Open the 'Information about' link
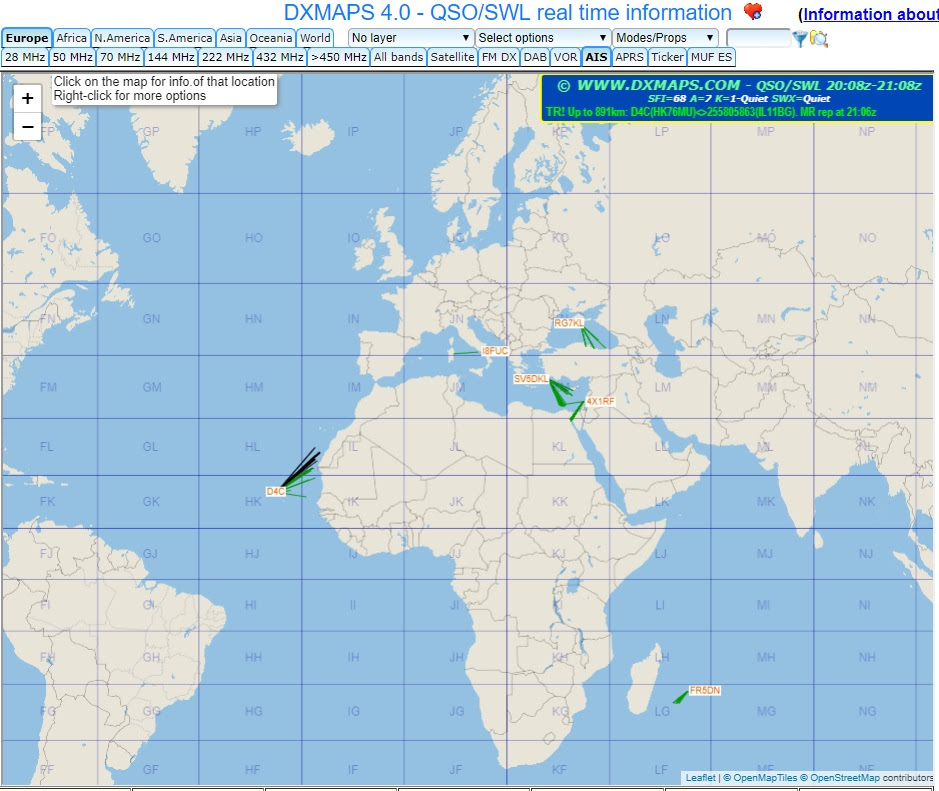Viewport: 939px width, 791px height. point(870,14)
